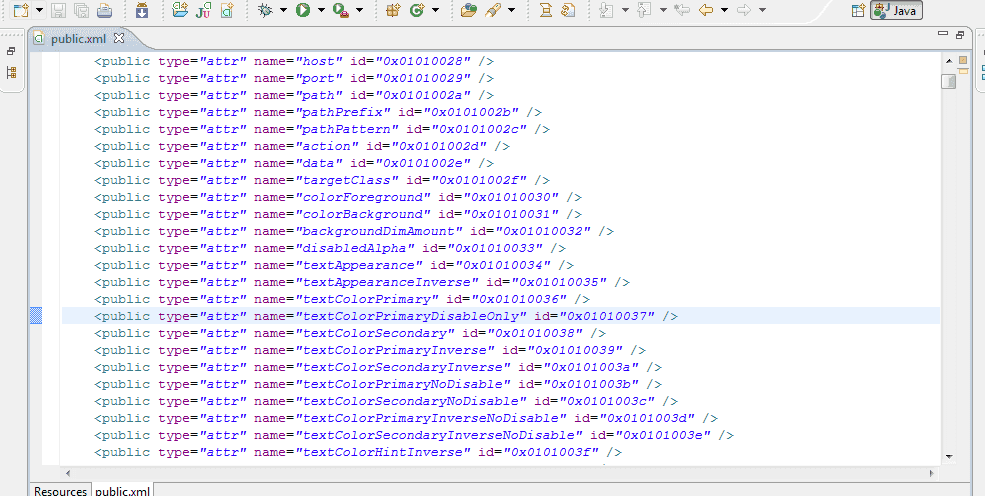Click the vertical scrollbar down arrow
This screenshot has height=496, width=985.
point(949,457)
